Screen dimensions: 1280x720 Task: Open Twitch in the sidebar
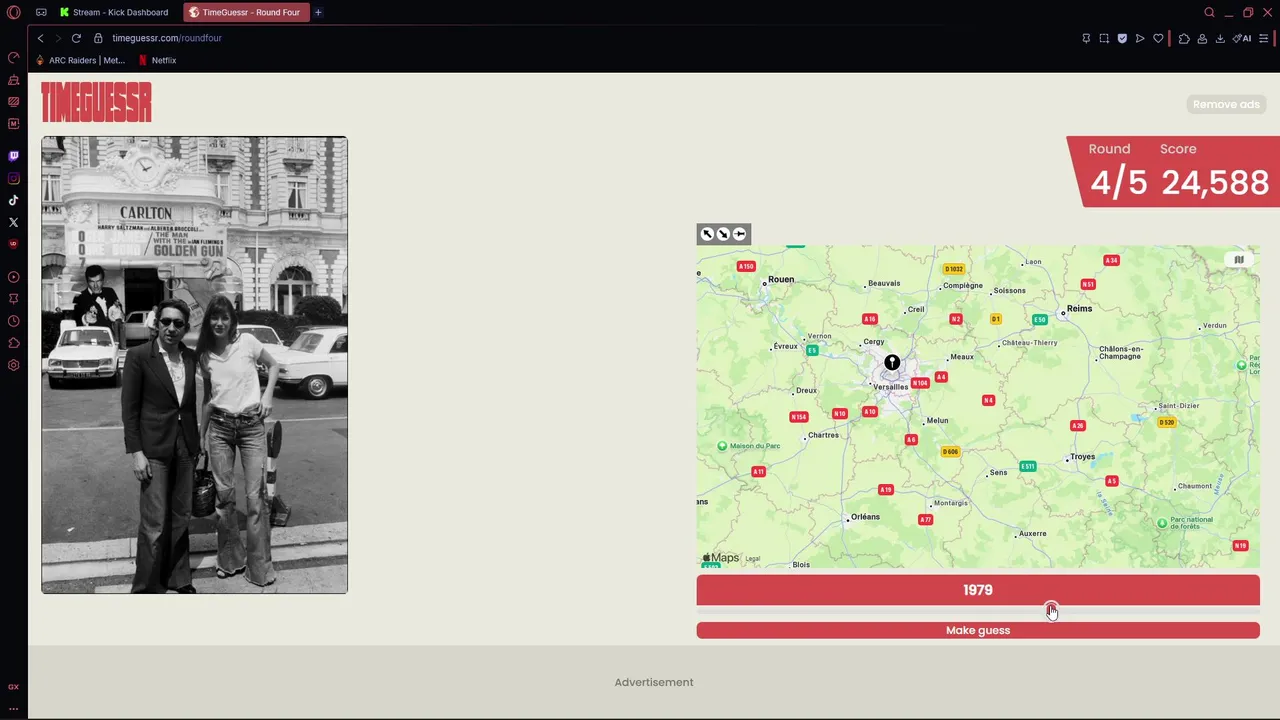(13, 156)
